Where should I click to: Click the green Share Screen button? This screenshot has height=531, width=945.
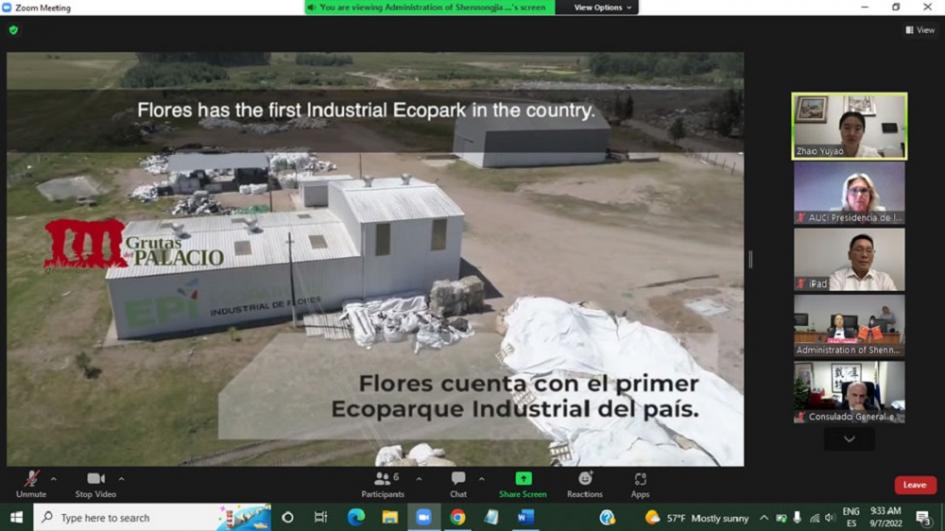(523, 485)
